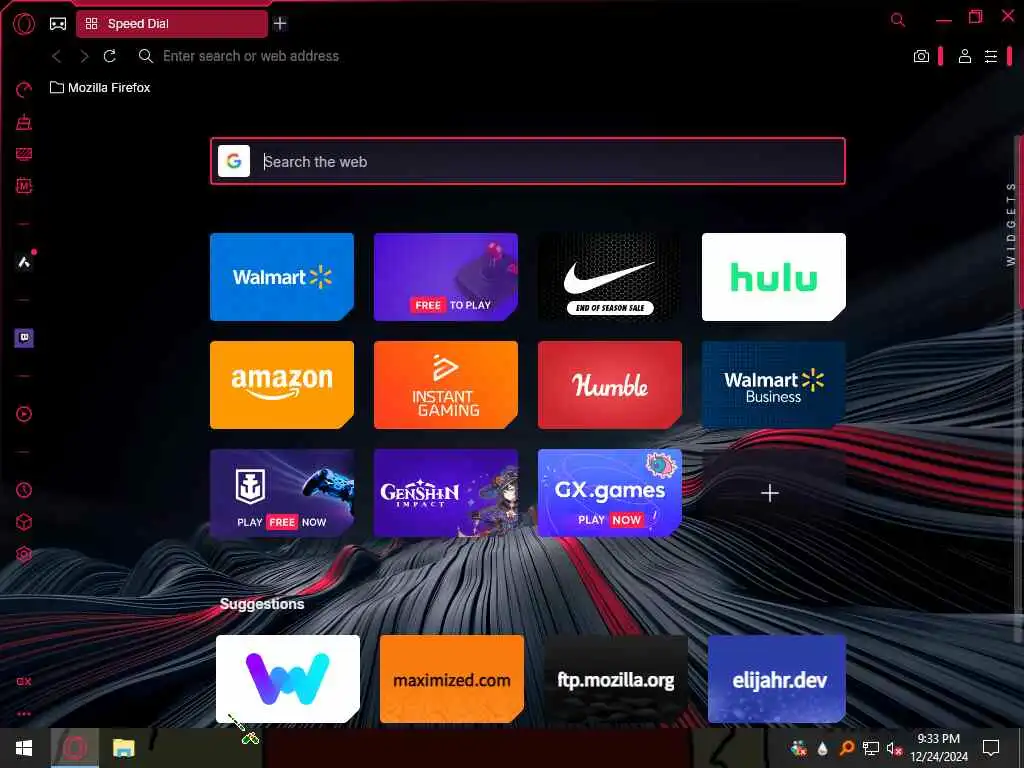Open Easy Setup sliders icon
The width and height of the screenshot is (1024, 768).
tap(991, 56)
